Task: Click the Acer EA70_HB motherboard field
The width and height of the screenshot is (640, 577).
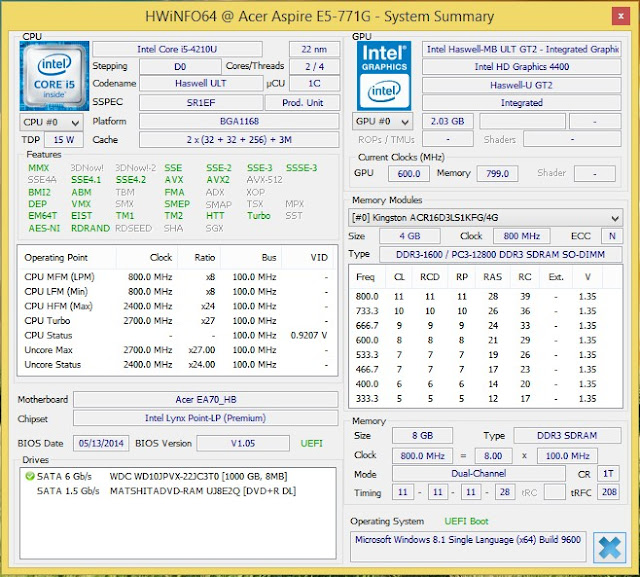Action: click(206, 399)
